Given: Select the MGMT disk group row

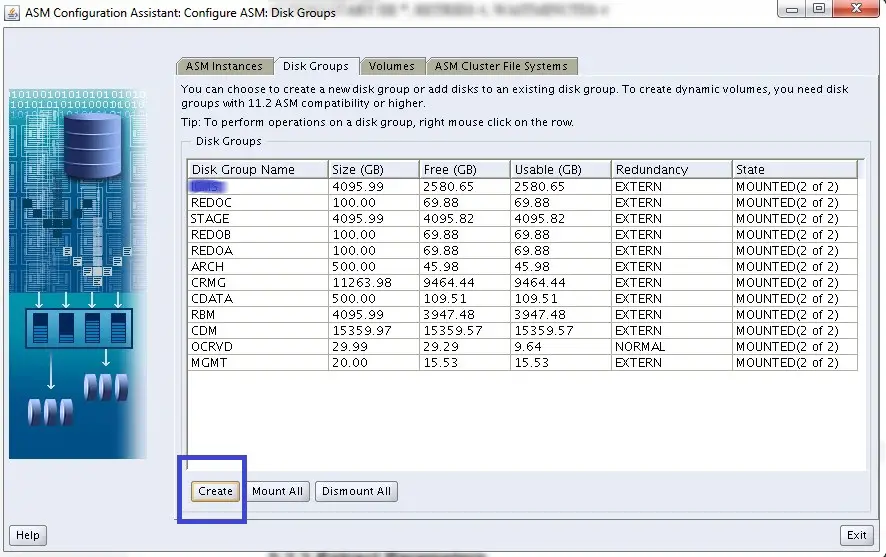Looking at the screenshot, I should [x=522, y=363].
